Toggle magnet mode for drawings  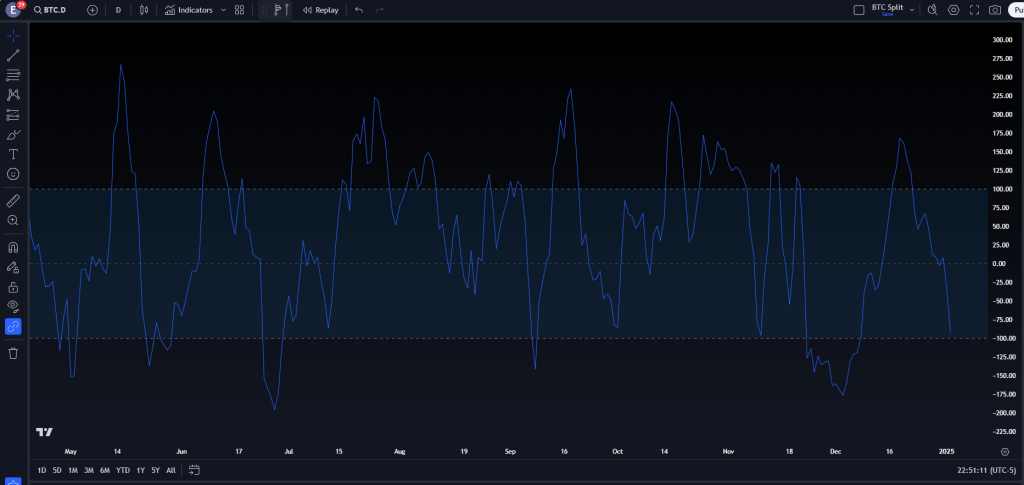[13, 247]
